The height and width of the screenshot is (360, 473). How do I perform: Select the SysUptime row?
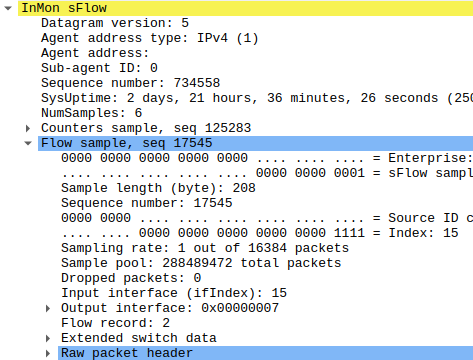pos(257,98)
